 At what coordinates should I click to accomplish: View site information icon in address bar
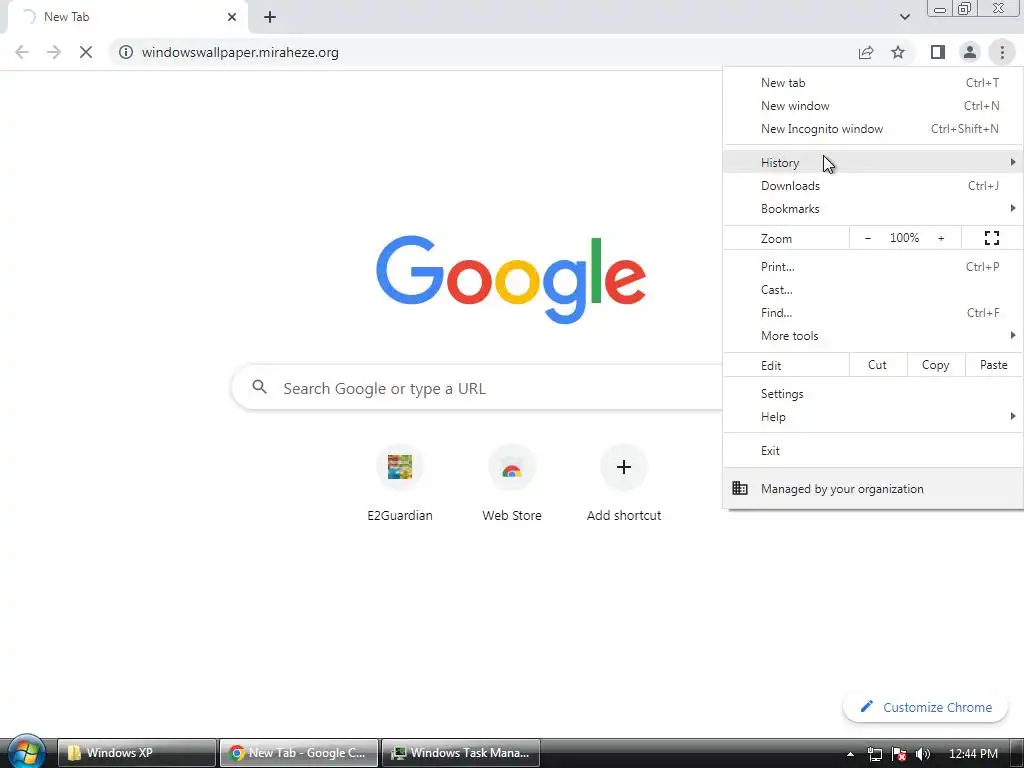tap(126, 52)
